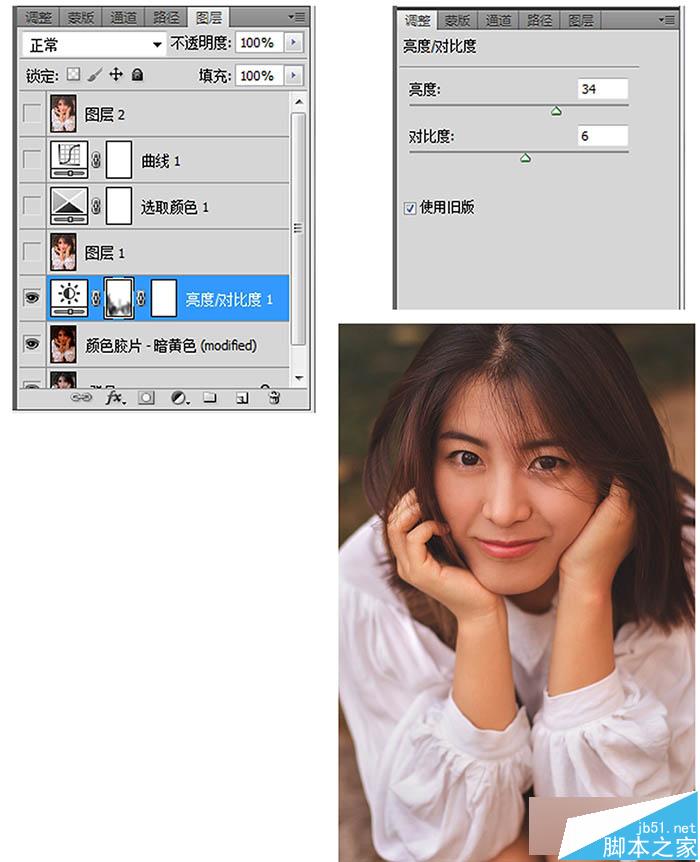Create a new layer
This screenshot has width=700, height=862.
242,397
